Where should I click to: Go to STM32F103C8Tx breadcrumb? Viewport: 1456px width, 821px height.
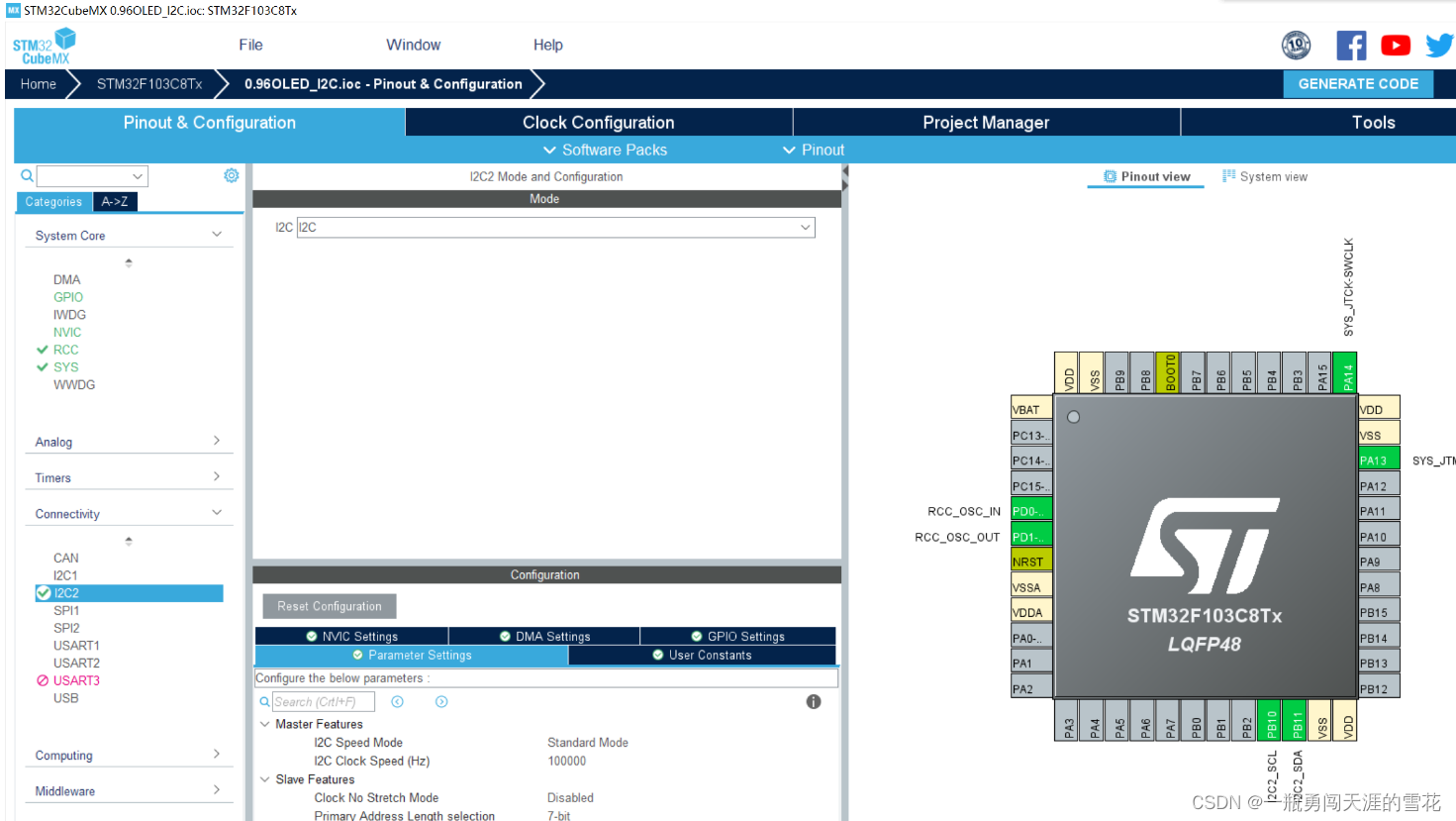[149, 84]
